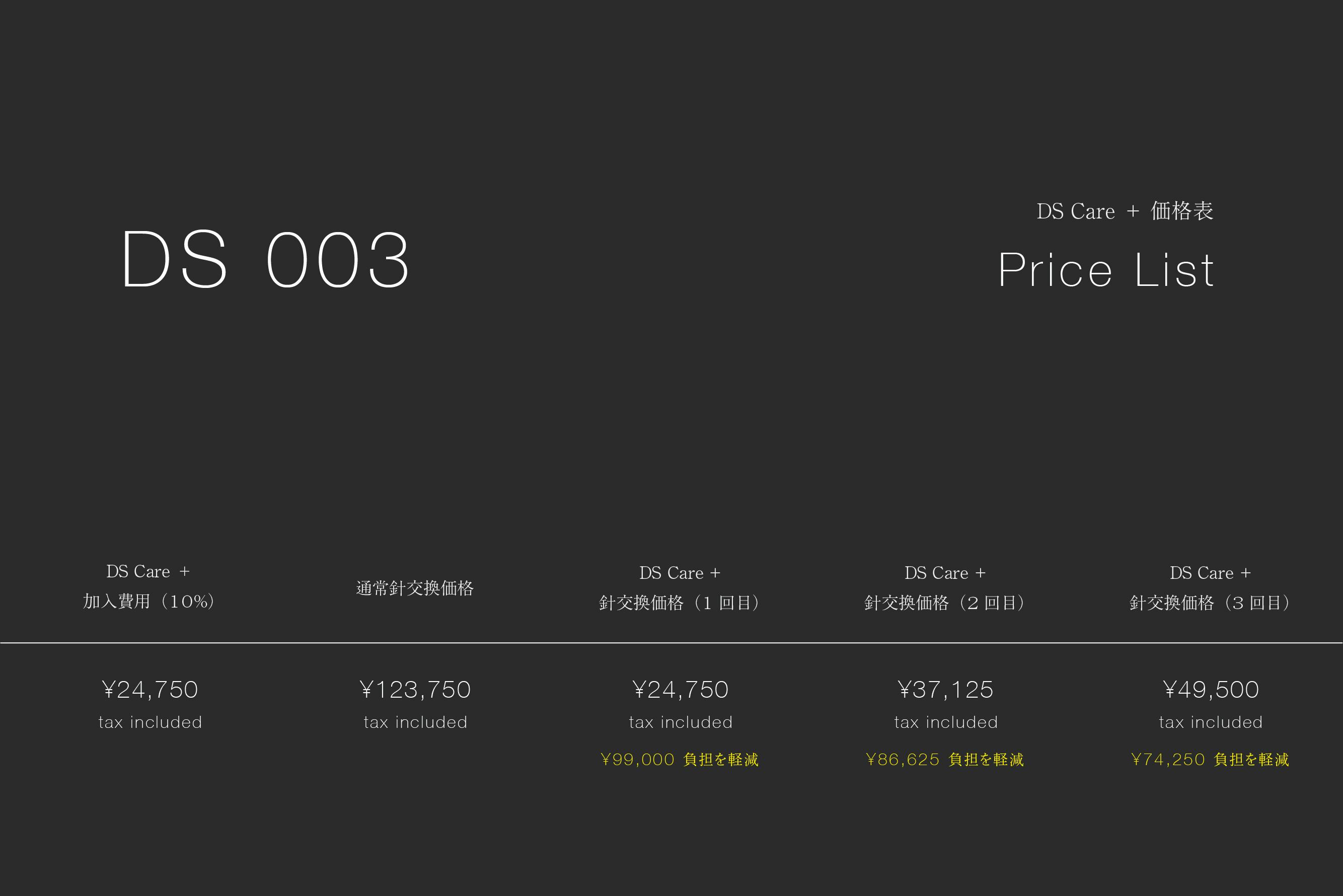Select the ¥37,125 price
The height and width of the screenshot is (896, 1343).
click(946, 690)
